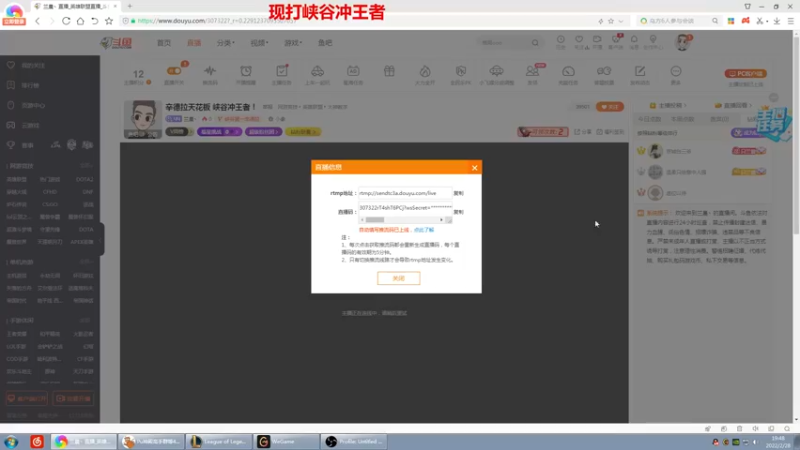Copy the stream key (直播码) in the dialog
Viewport: 800px width, 450px height.
click(458, 212)
